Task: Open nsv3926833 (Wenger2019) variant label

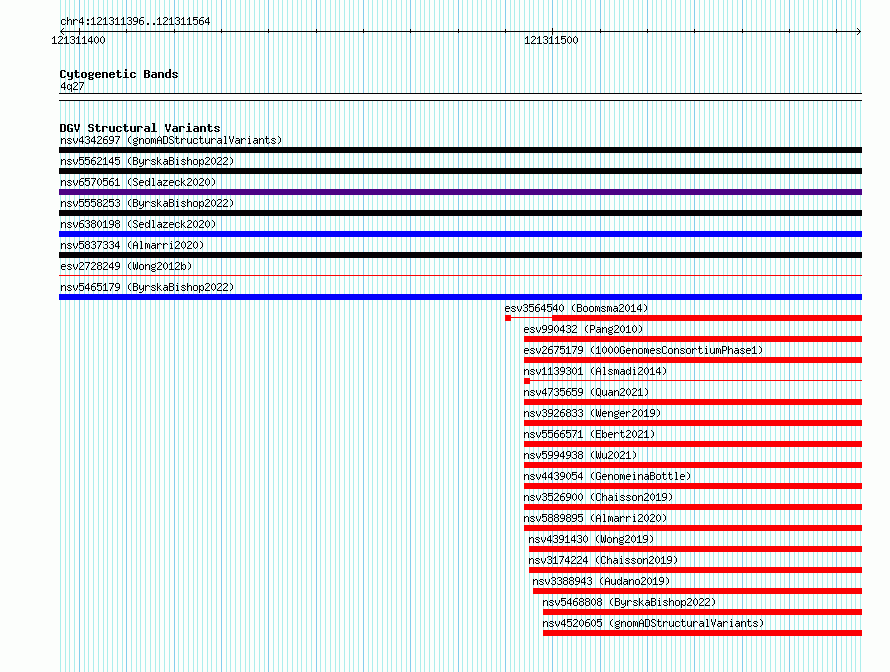Action: click(592, 413)
